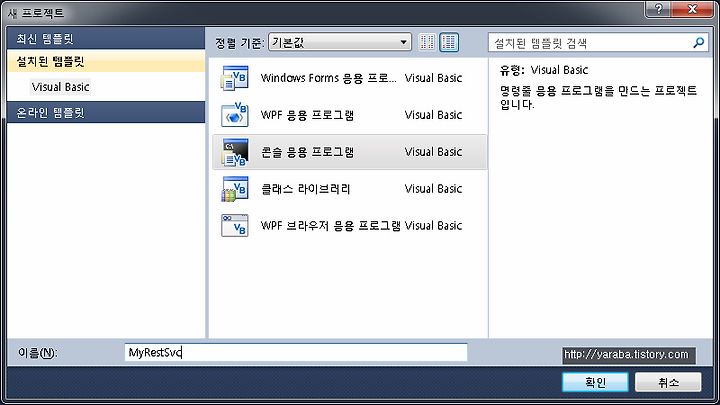720x405 pixels.
Task: Switch to medium icons list view
Action: pyautogui.click(x=449, y=42)
